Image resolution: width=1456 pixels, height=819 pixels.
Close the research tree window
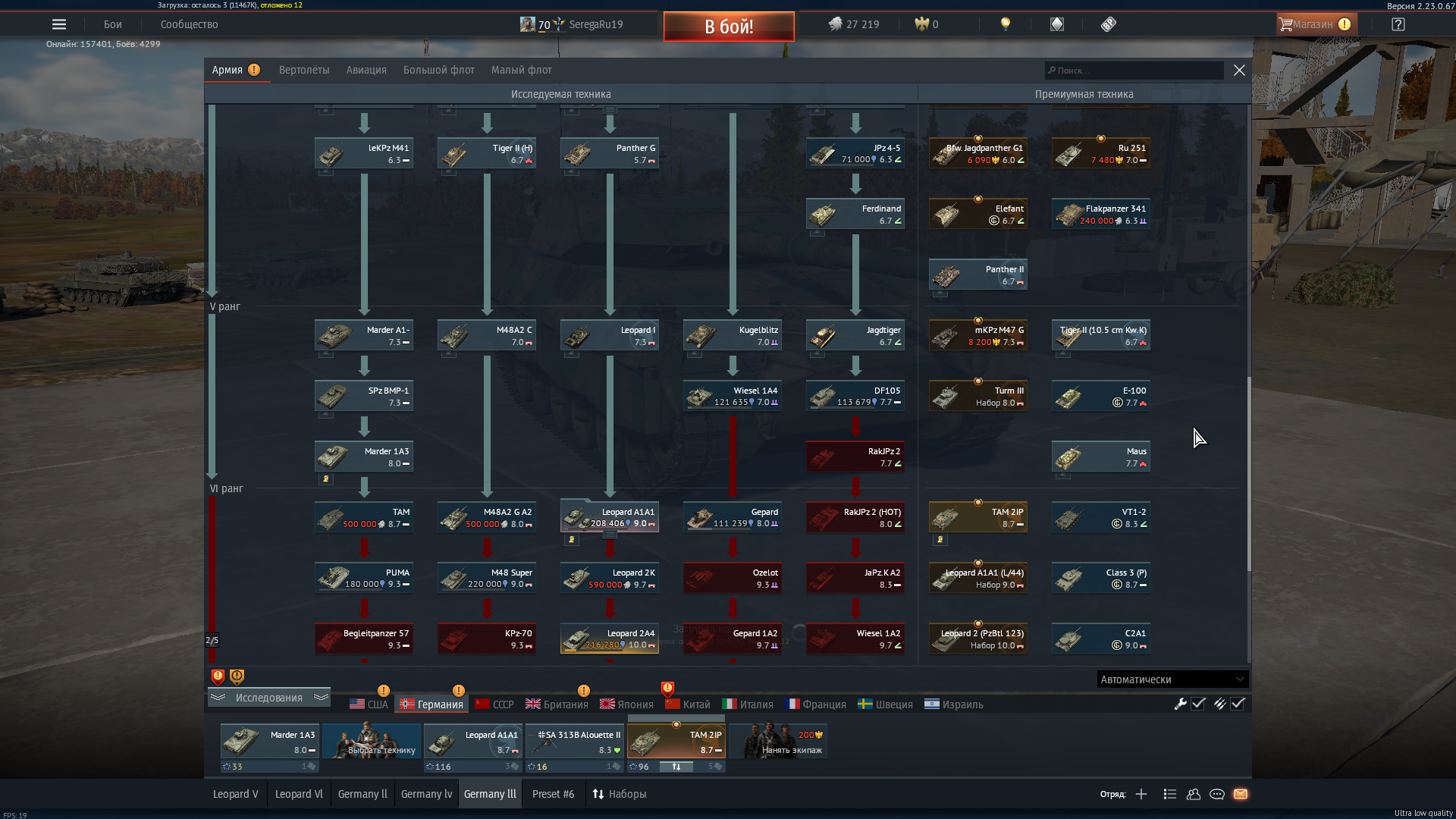(x=1239, y=71)
